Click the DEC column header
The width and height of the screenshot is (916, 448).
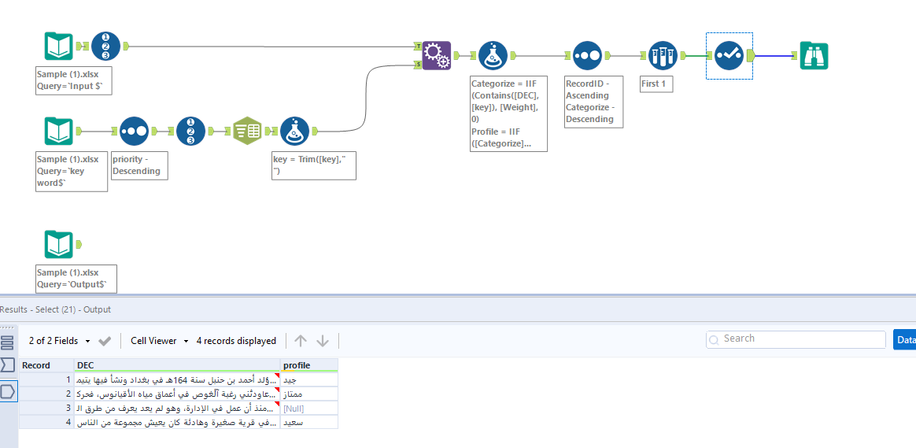pos(177,365)
